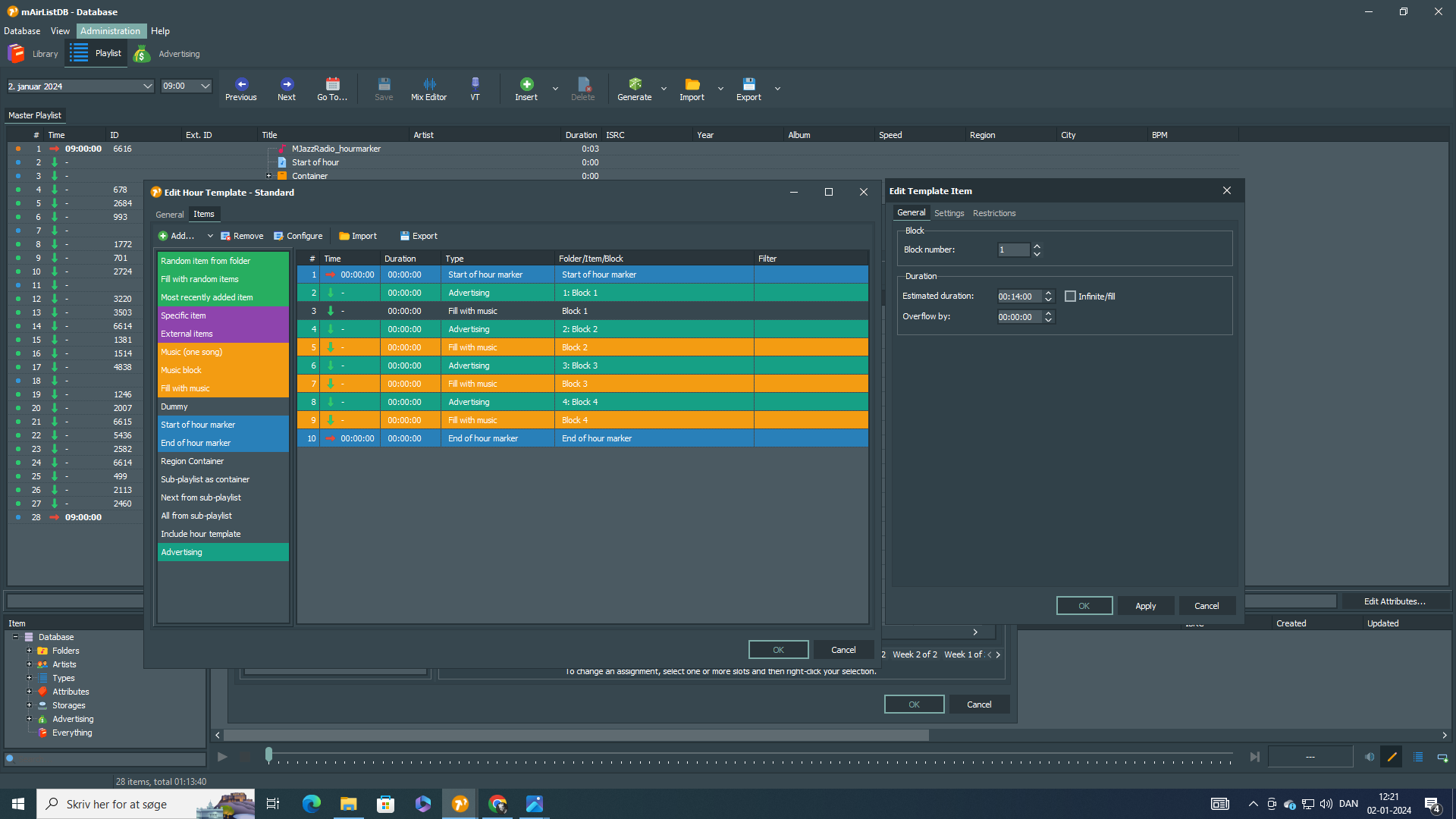Expand the Folders tree node
The width and height of the screenshot is (1456, 819).
click(x=30, y=651)
